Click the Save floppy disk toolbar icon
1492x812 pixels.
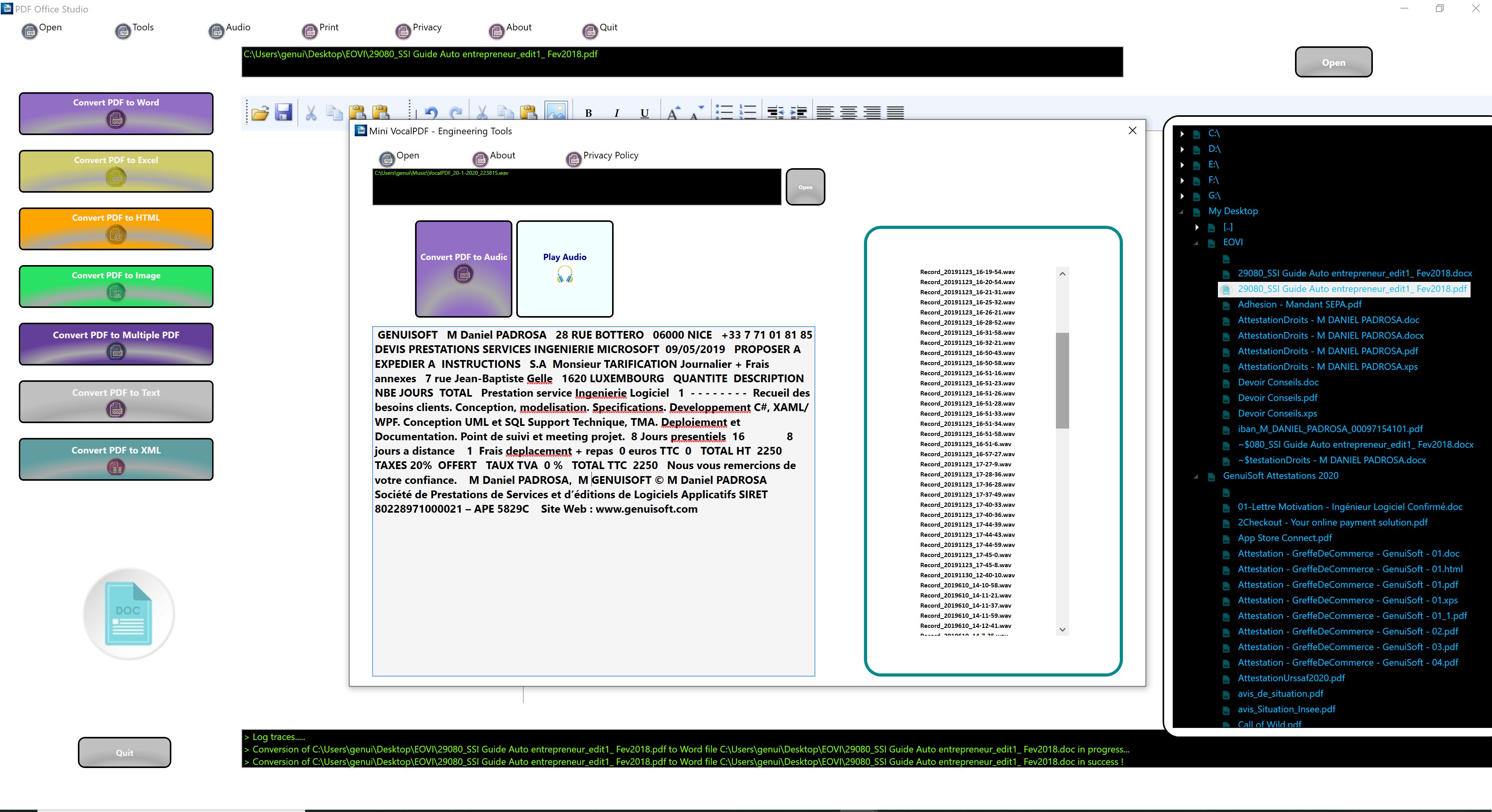pos(283,112)
